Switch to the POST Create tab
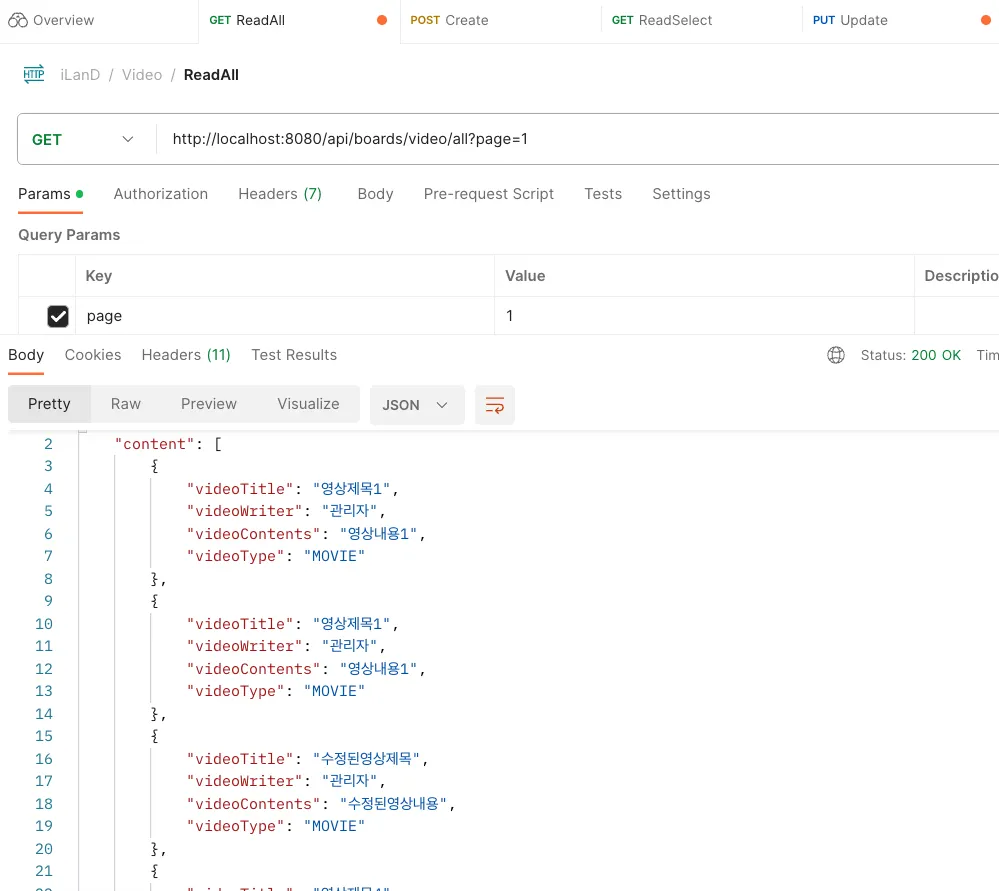The image size is (999, 891). (450, 20)
